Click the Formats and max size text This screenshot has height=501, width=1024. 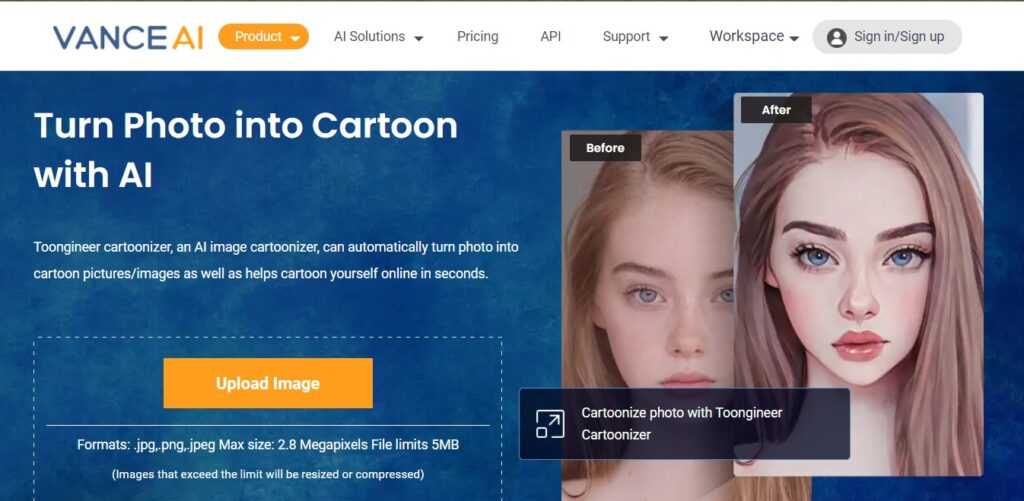[x=268, y=445]
